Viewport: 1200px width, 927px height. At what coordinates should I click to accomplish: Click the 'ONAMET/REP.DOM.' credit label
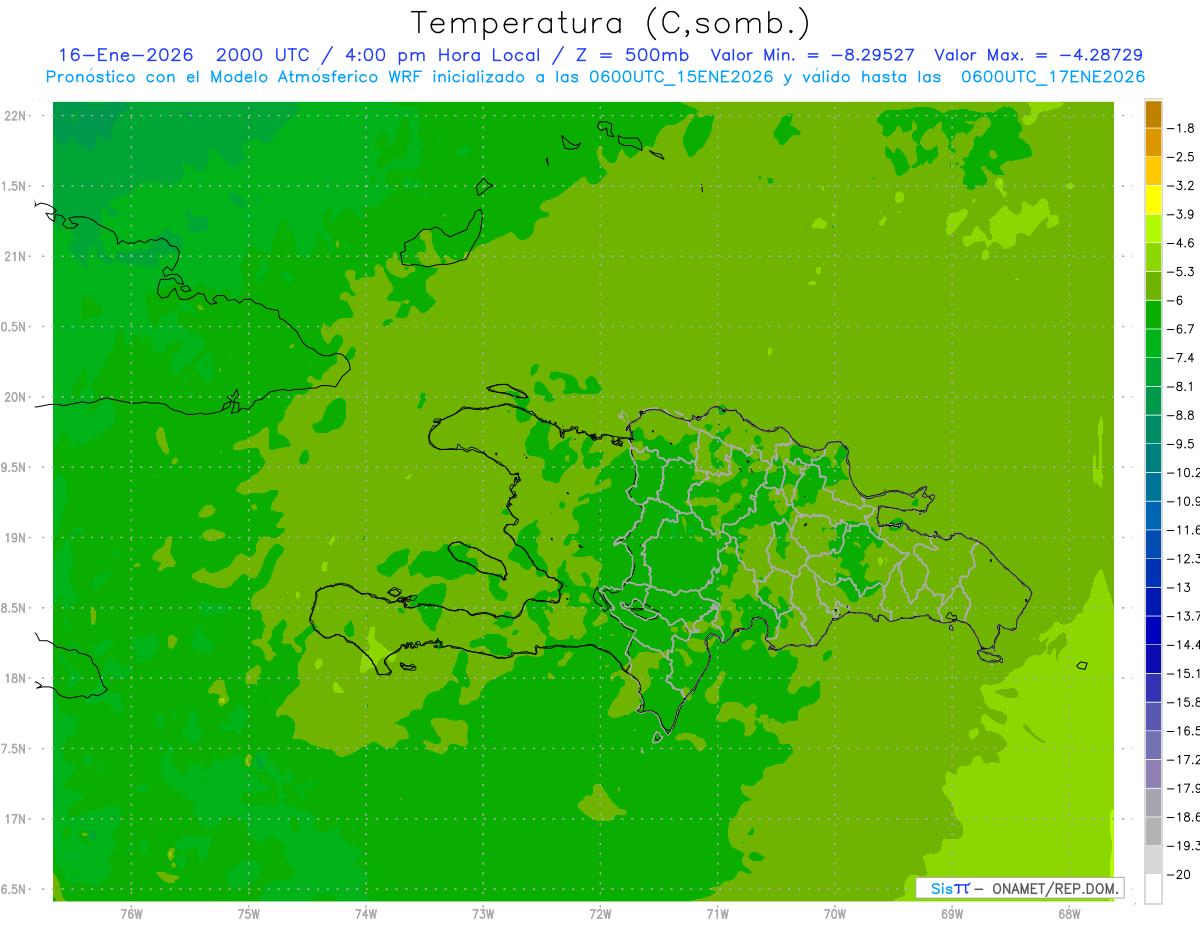[x=1055, y=888]
